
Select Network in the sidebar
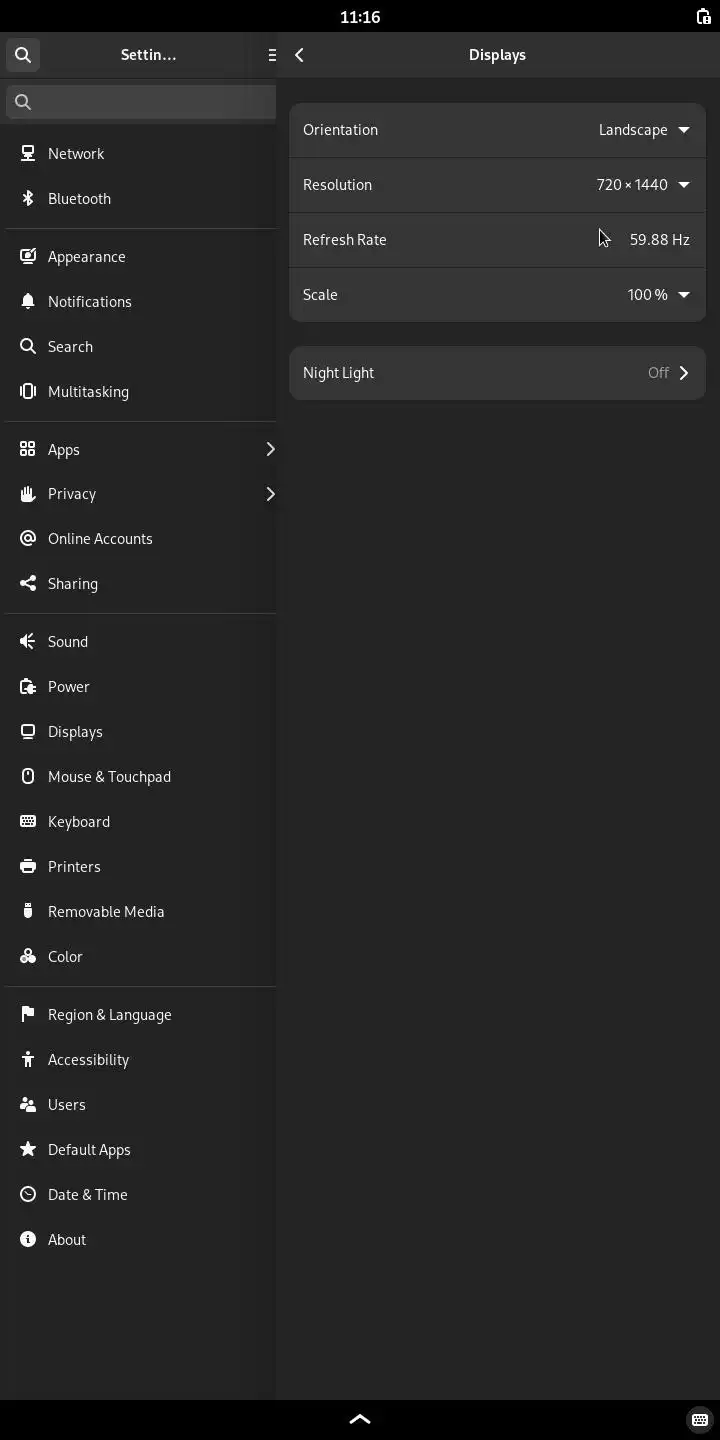click(x=76, y=153)
